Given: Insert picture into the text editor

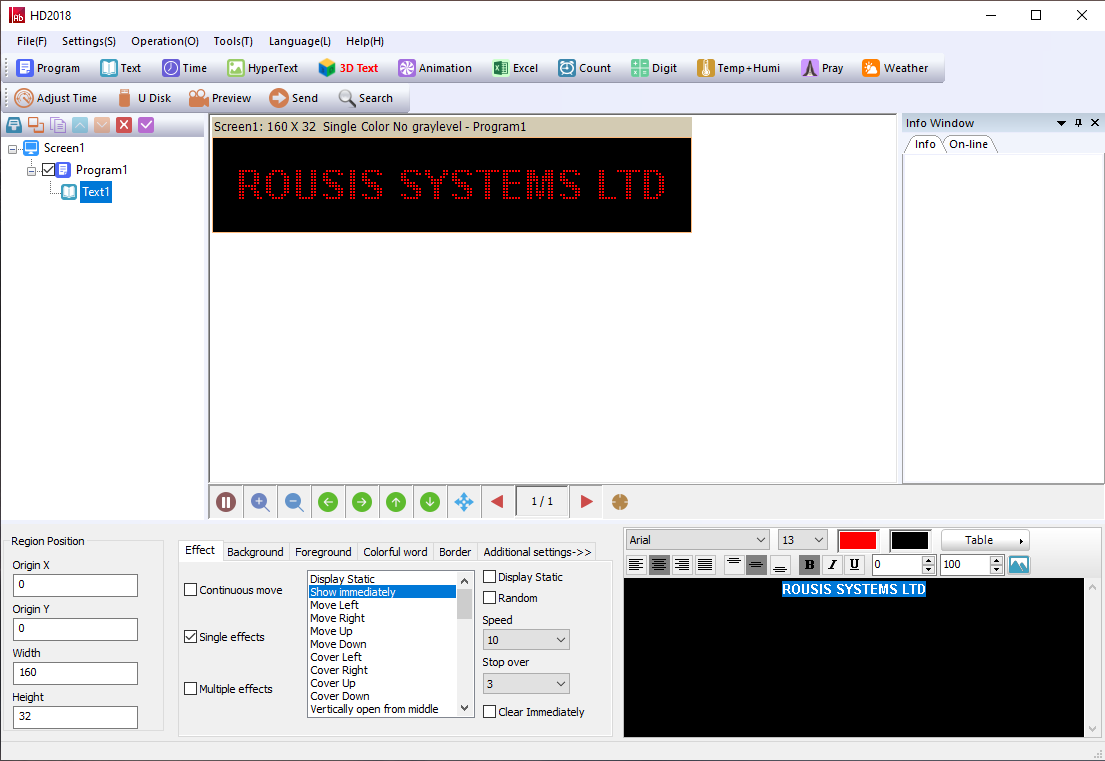Looking at the screenshot, I should pos(1019,564).
